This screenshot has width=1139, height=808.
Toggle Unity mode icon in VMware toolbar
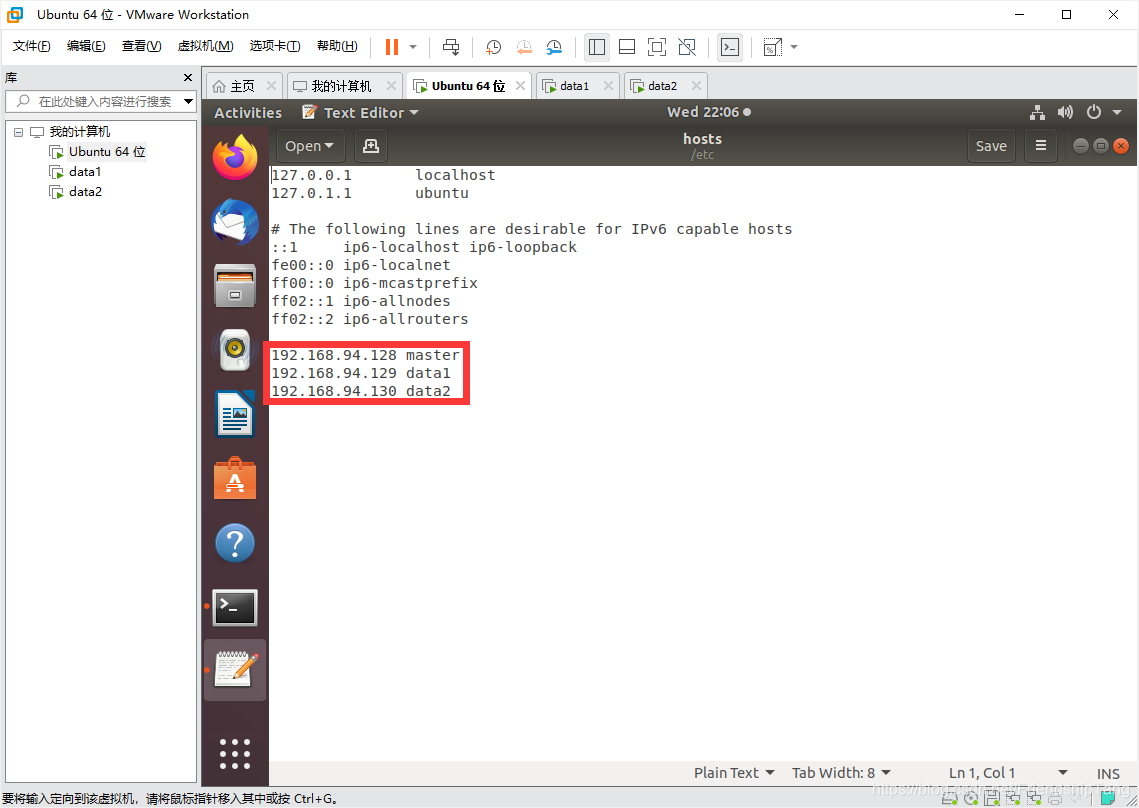[687, 47]
